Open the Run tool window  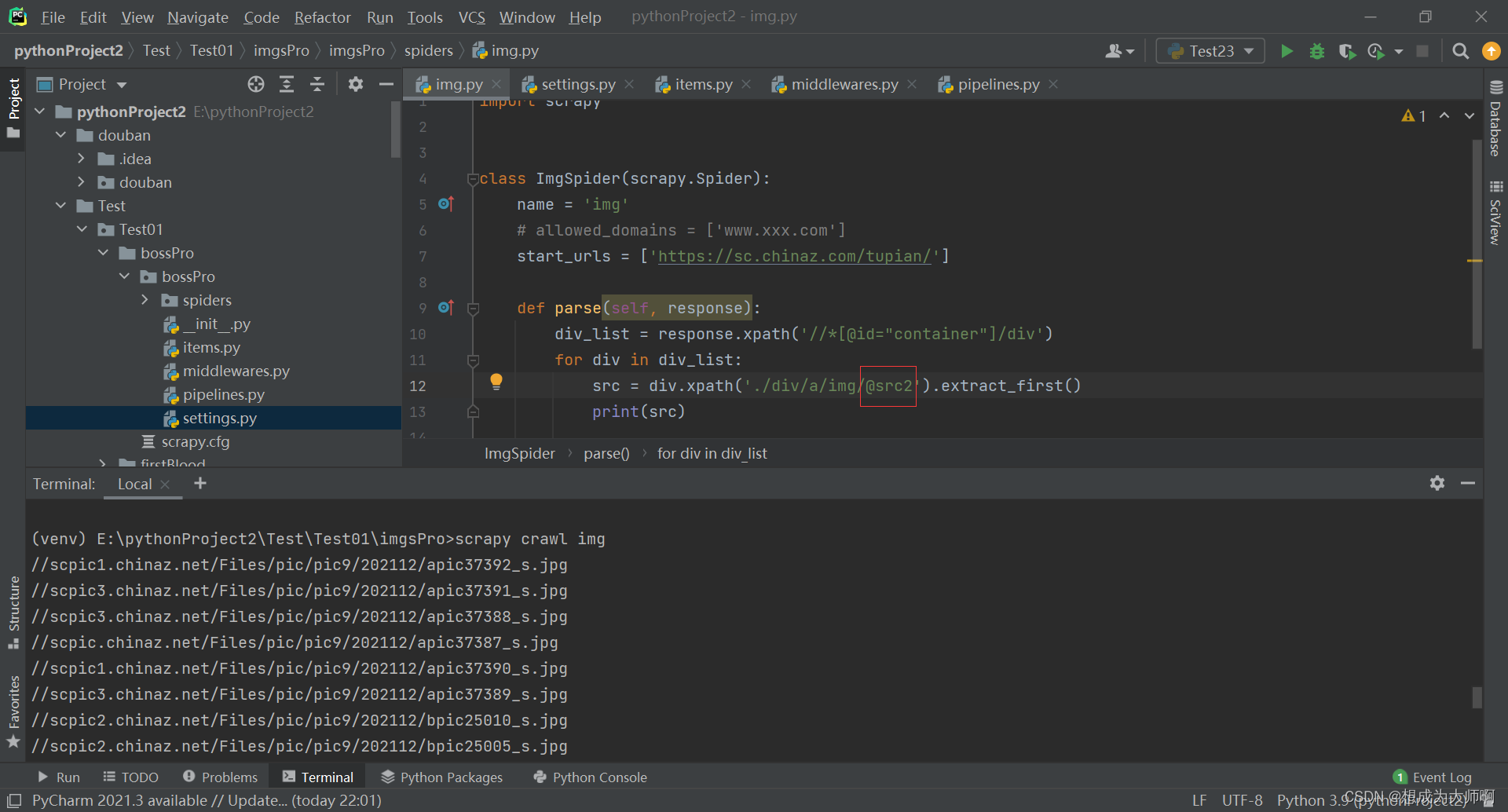coord(59,777)
